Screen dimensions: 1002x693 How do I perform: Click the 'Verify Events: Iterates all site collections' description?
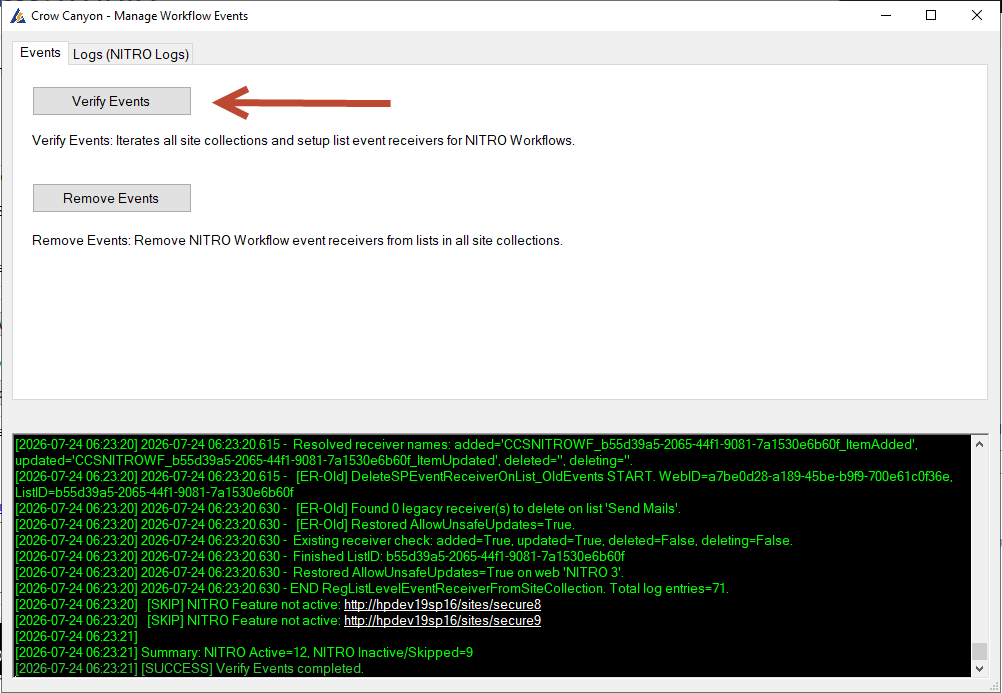click(x=304, y=140)
